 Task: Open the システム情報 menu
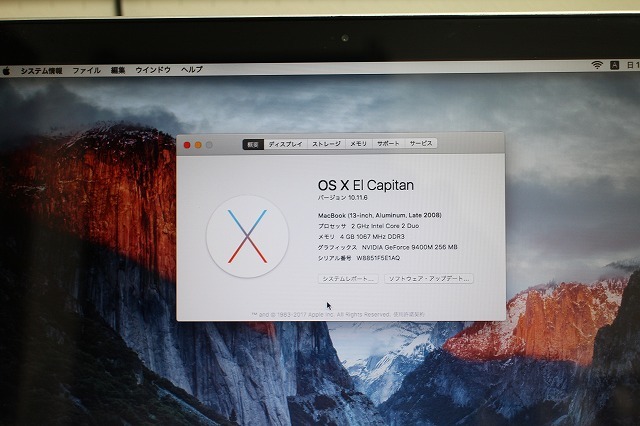click(x=41, y=71)
